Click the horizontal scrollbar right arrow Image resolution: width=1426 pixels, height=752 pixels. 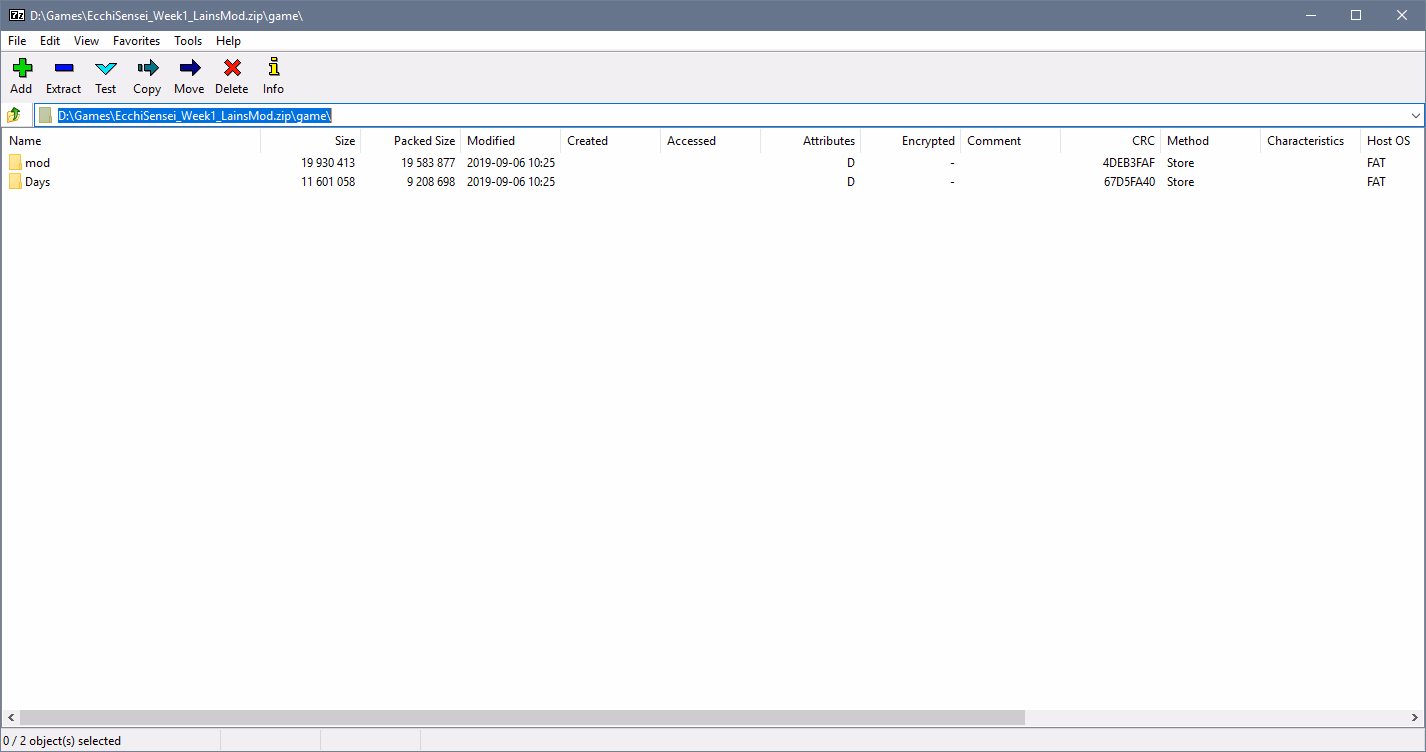[x=1415, y=718]
